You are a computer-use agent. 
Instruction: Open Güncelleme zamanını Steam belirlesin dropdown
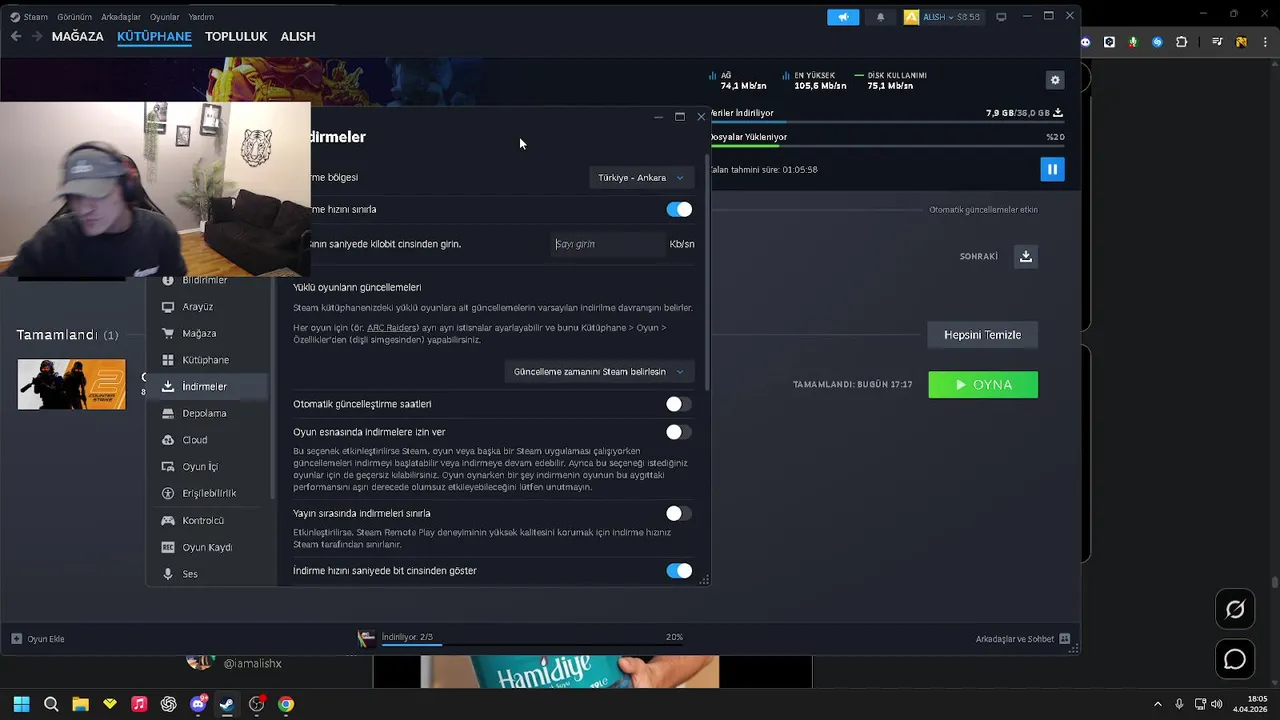[599, 371]
